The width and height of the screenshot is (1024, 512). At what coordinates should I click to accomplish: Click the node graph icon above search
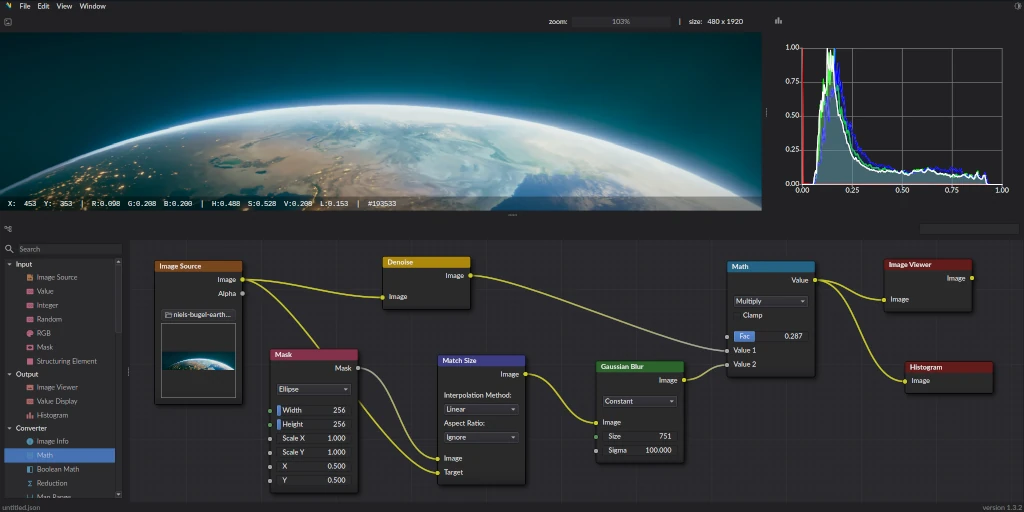(x=8, y=229)
